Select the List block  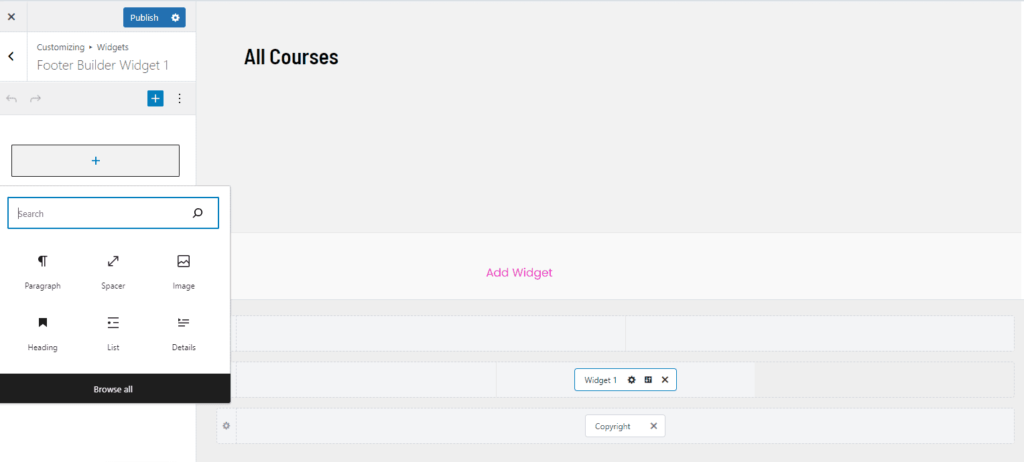pyautogui.click(x=113, y=333)
